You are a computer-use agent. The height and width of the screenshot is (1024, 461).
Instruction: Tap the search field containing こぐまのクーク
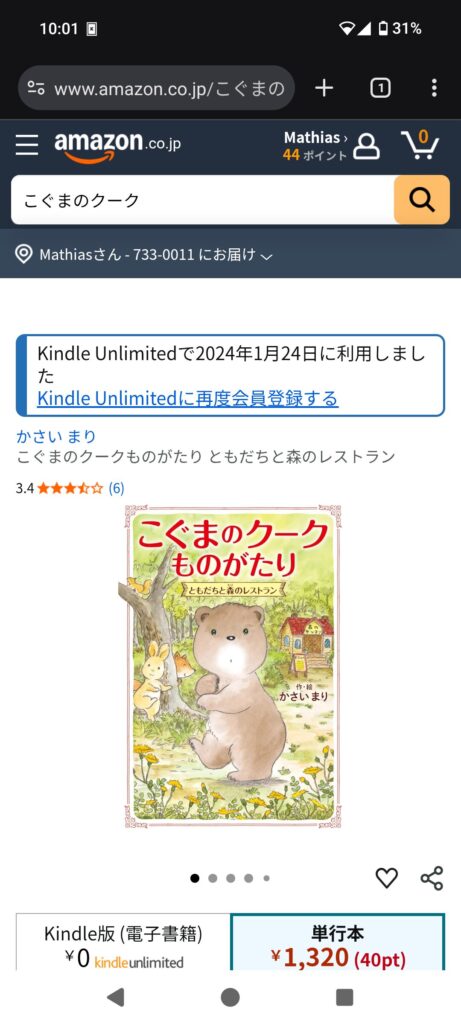point(202,200)
